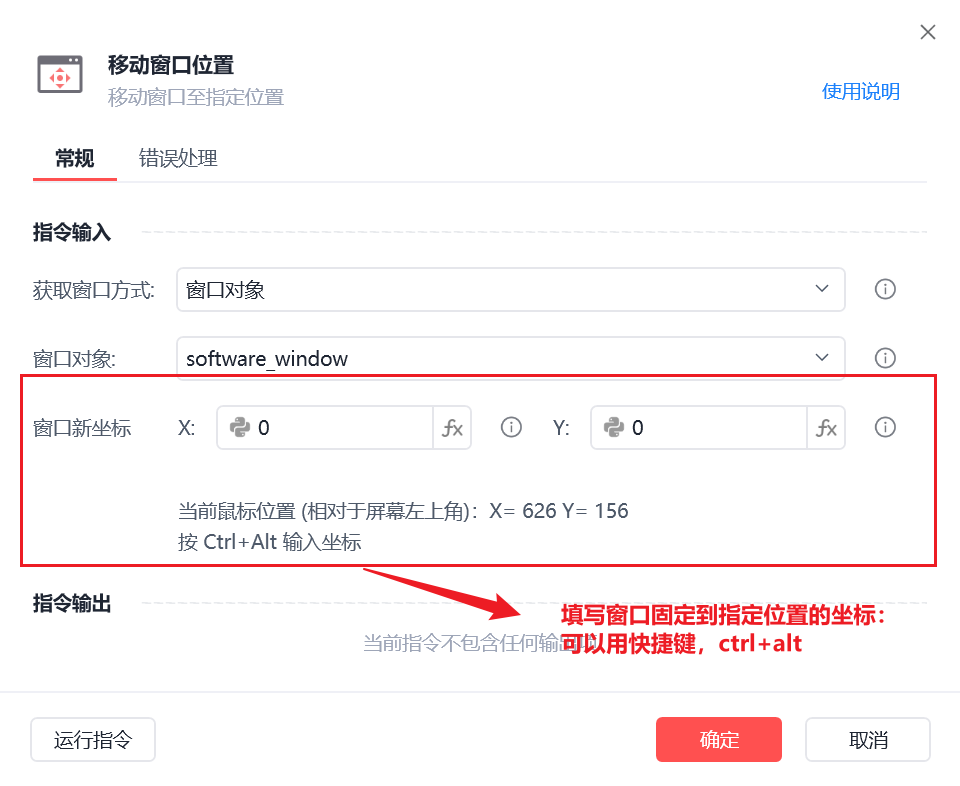Select the 常规 tab

point(75,159)
